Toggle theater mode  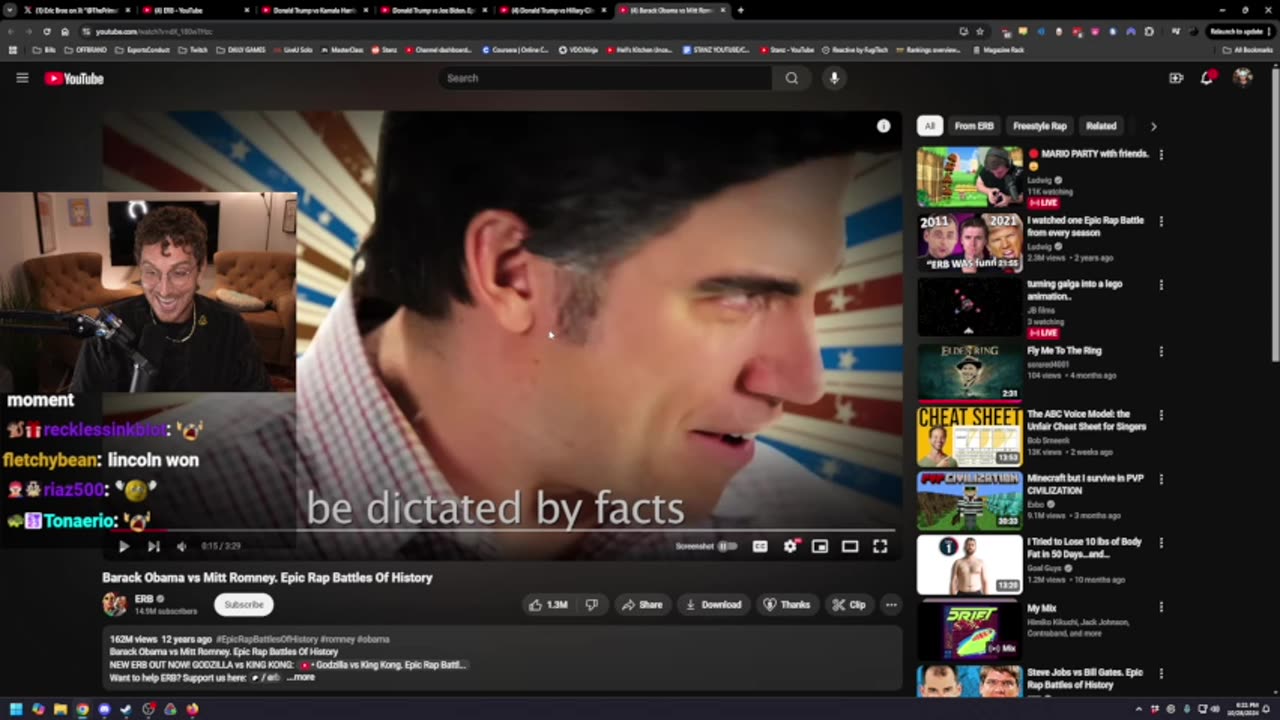point(850,546)
